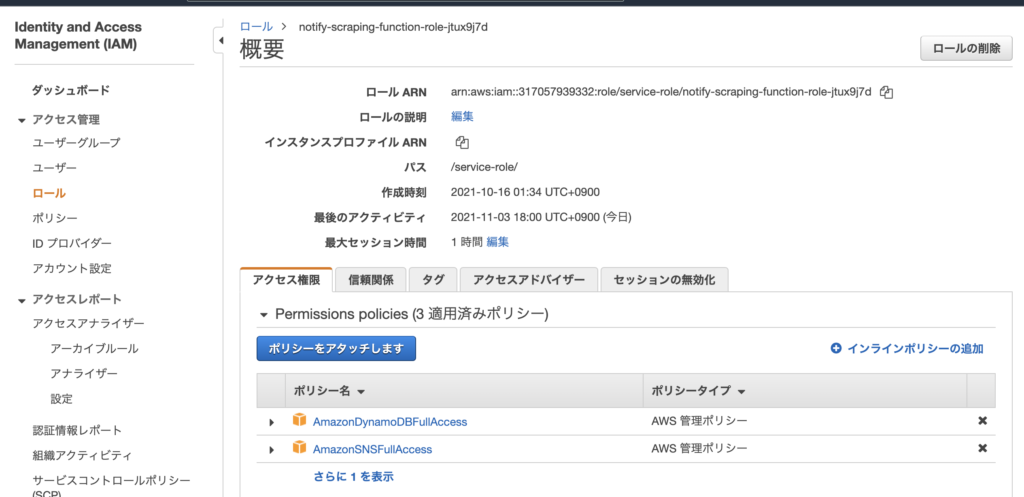
Task: Switch to the 信頼関係 tab
Action: click(x=371, y=280)
